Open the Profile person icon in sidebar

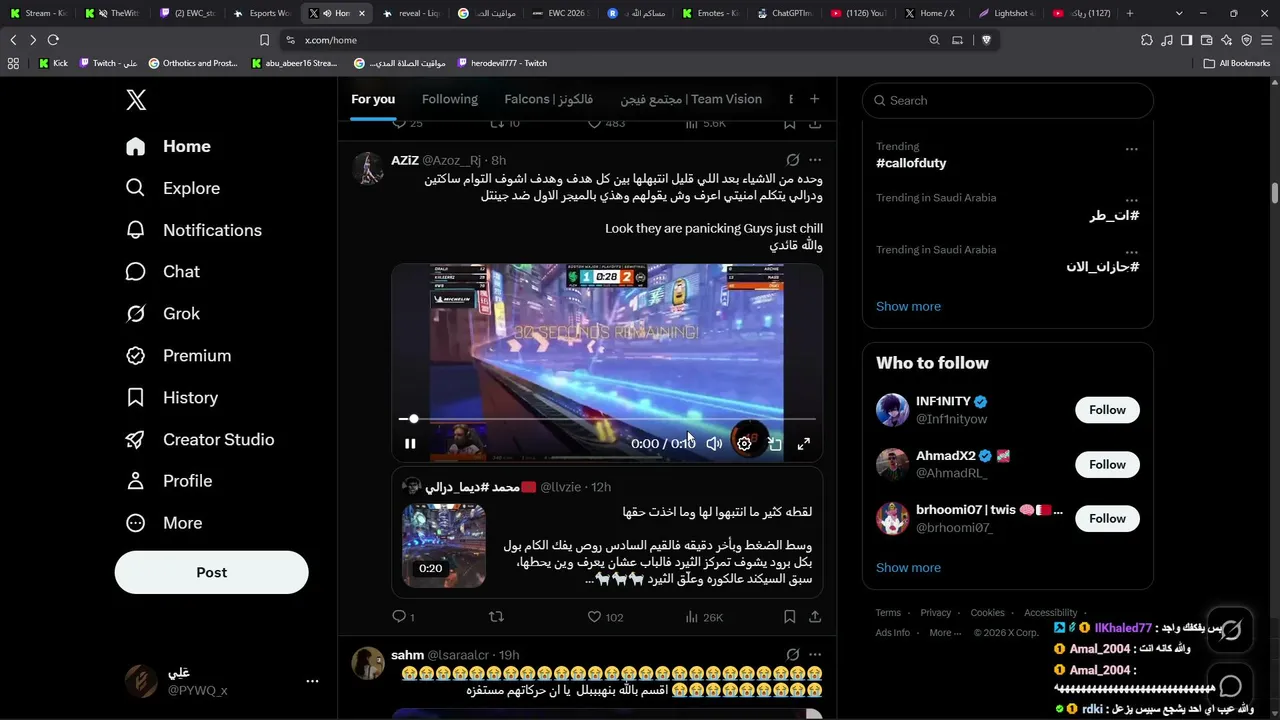click(136, 481)
